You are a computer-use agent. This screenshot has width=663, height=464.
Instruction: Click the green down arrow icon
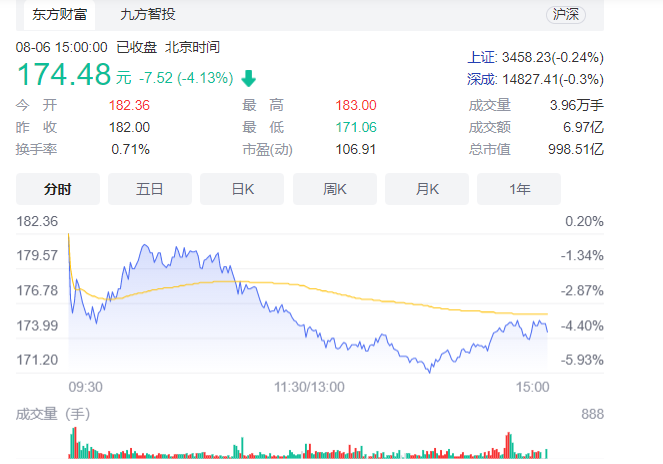pos(248,77)
